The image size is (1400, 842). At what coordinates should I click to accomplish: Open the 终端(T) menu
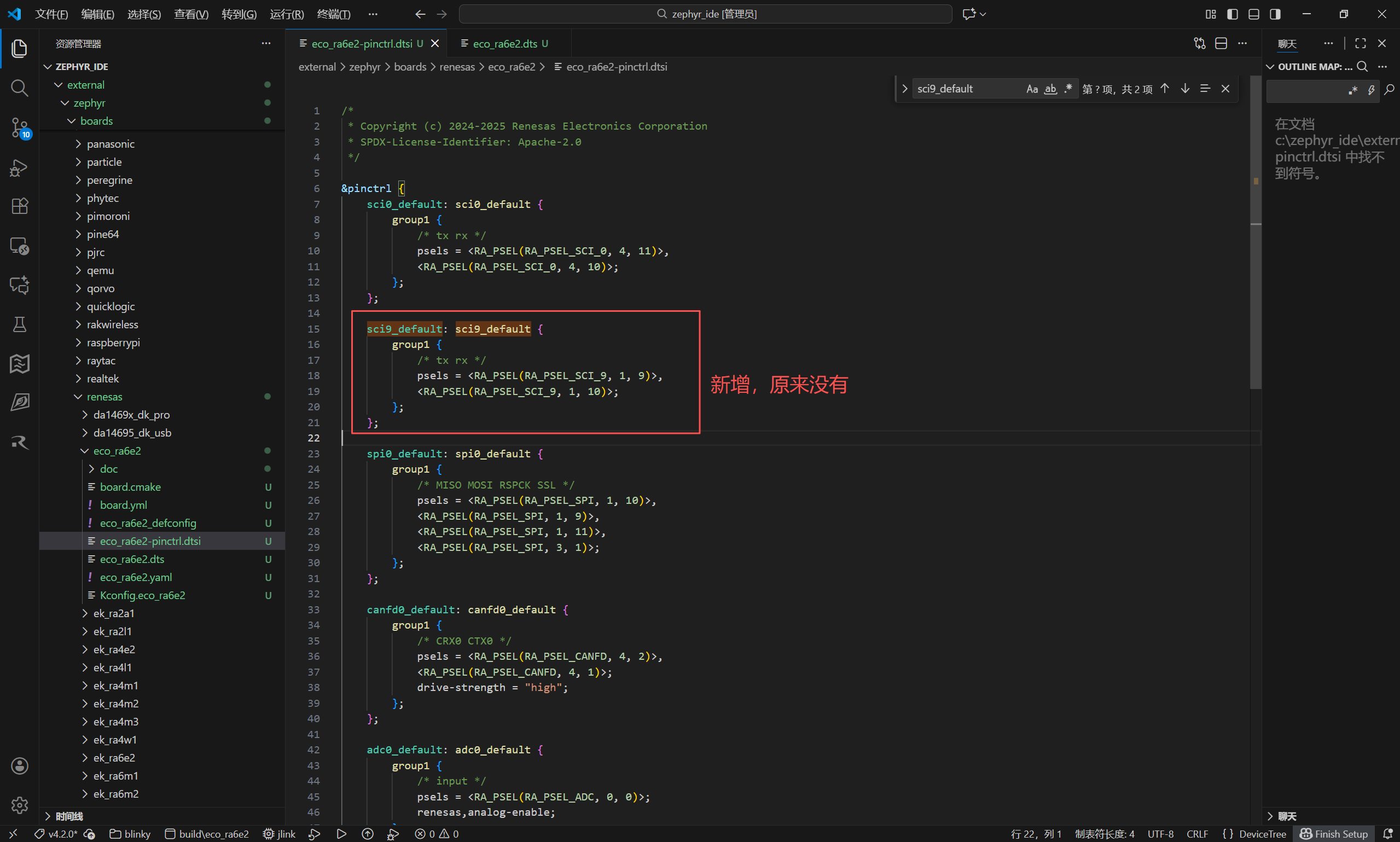coord(334,14)
